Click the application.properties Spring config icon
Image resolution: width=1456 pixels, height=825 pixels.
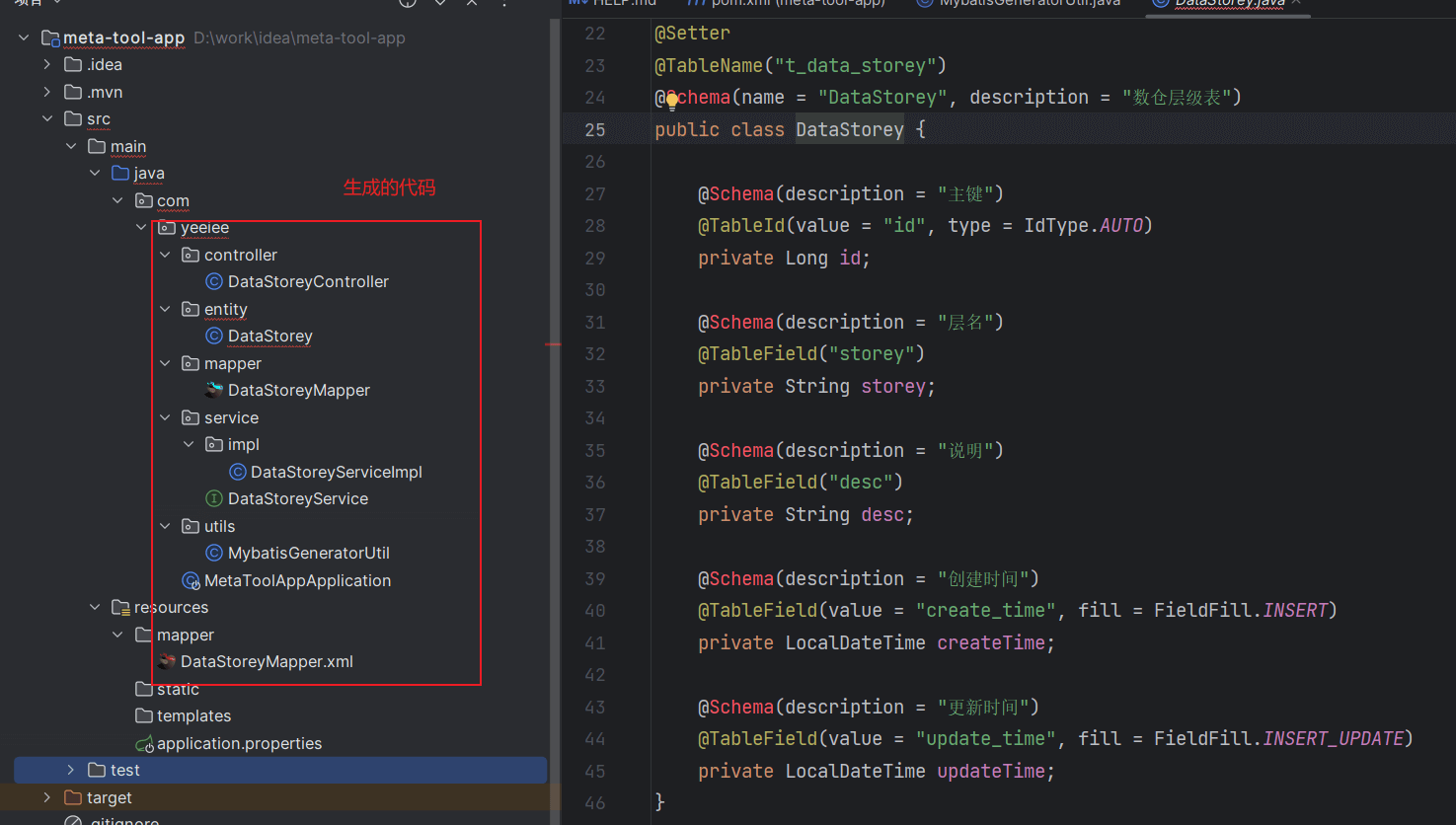[144, 744]
